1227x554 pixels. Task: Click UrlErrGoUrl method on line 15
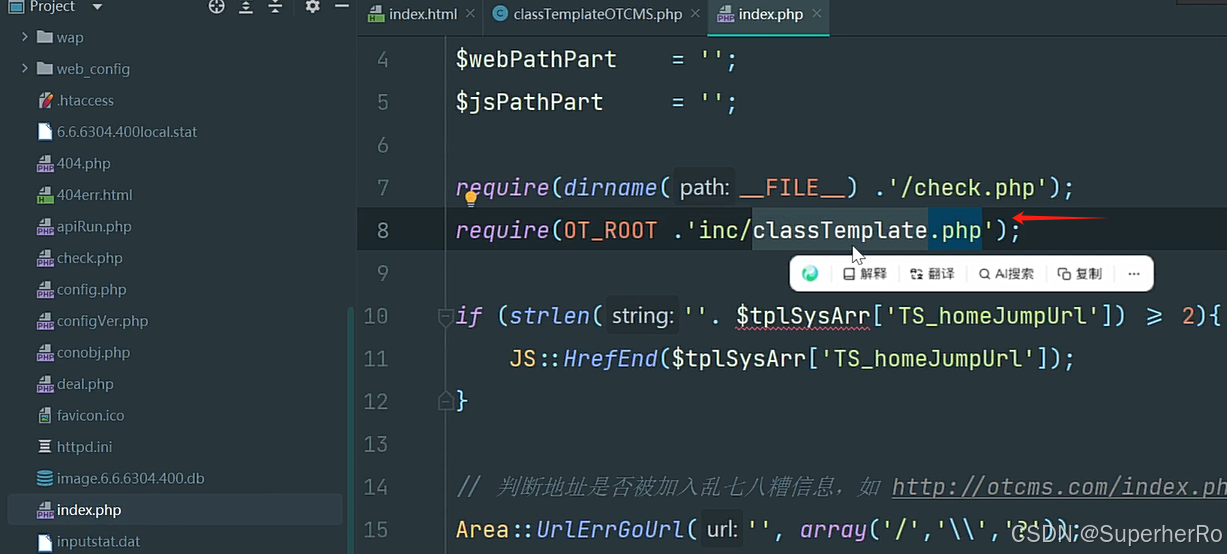pos(611,528)
